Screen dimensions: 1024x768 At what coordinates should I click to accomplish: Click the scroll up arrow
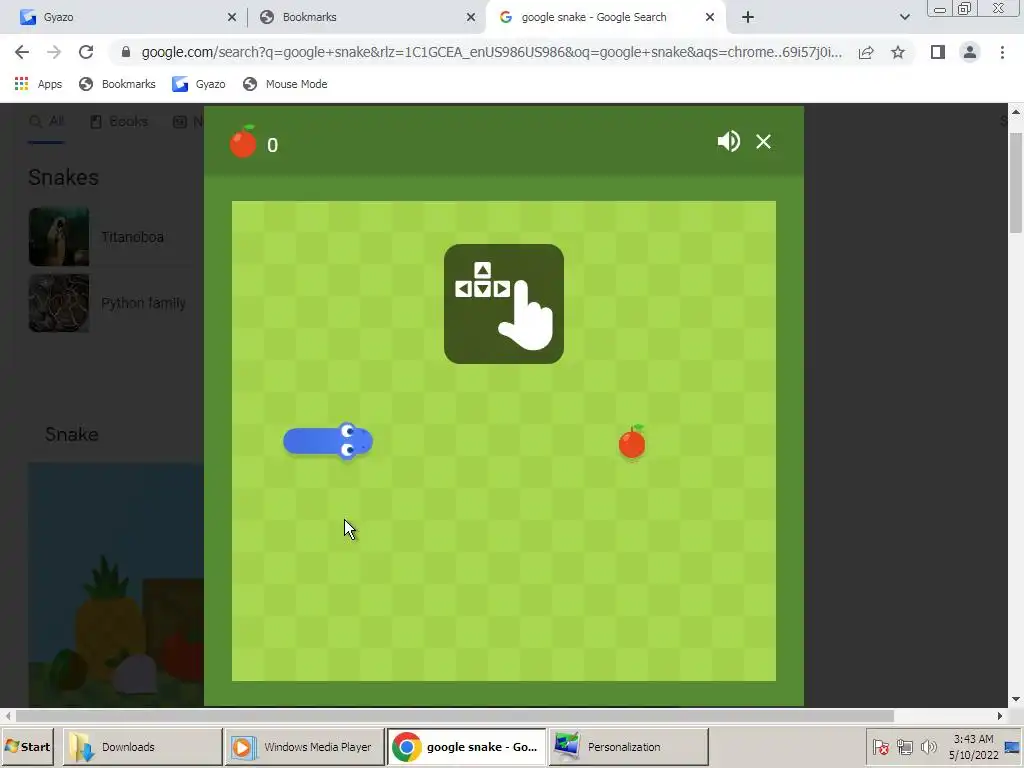1016,112
